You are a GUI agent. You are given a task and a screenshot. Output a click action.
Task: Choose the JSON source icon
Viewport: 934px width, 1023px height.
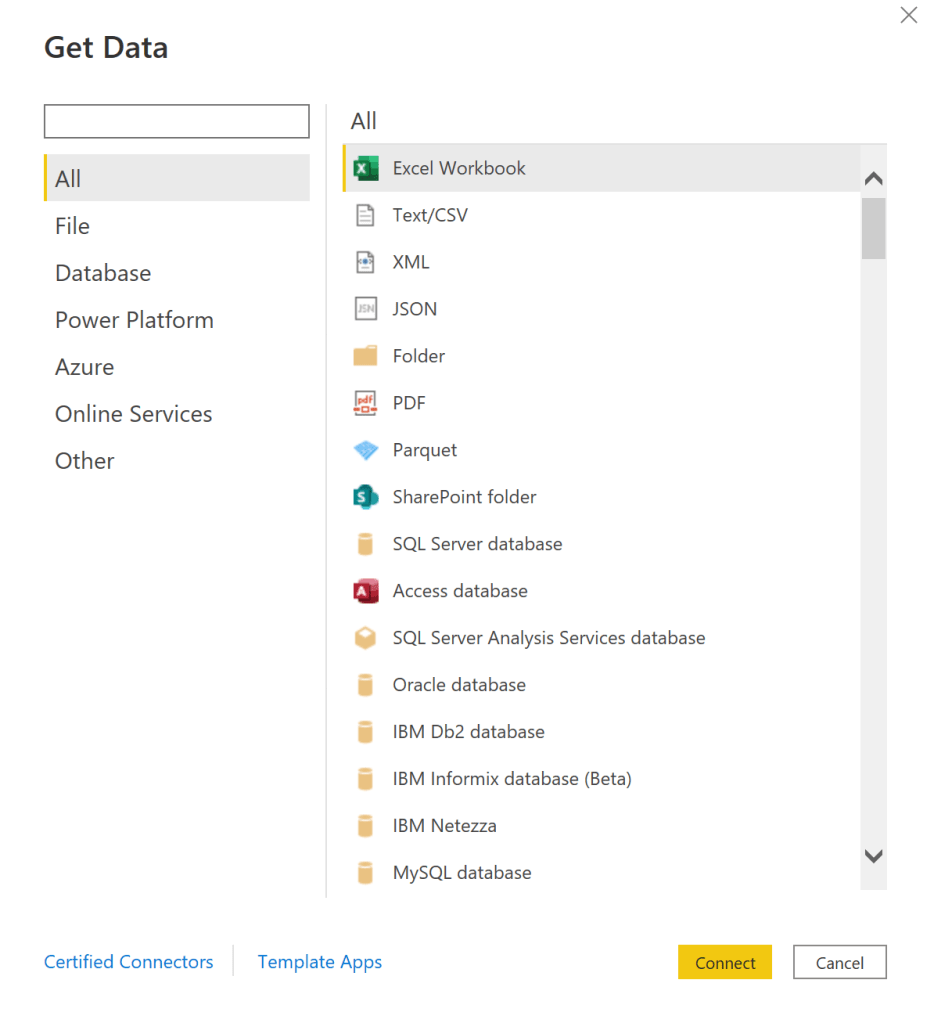point(366,309)
